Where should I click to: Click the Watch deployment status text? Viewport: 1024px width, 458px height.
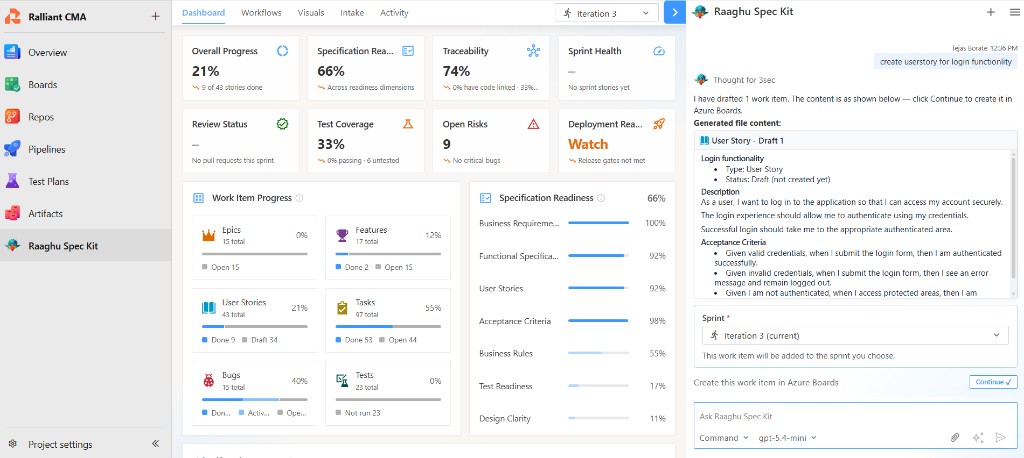click(588, 144)
